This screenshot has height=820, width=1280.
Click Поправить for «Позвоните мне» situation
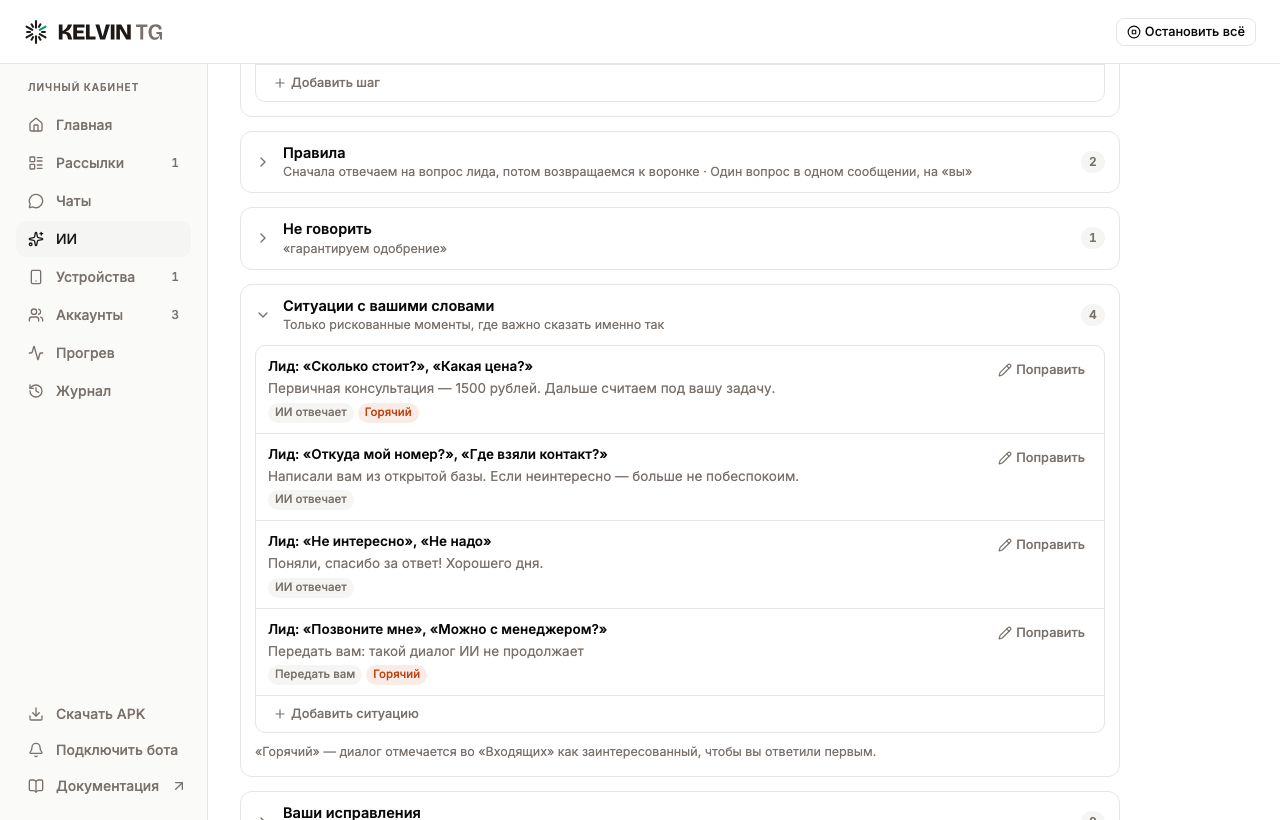(1041, 633)
